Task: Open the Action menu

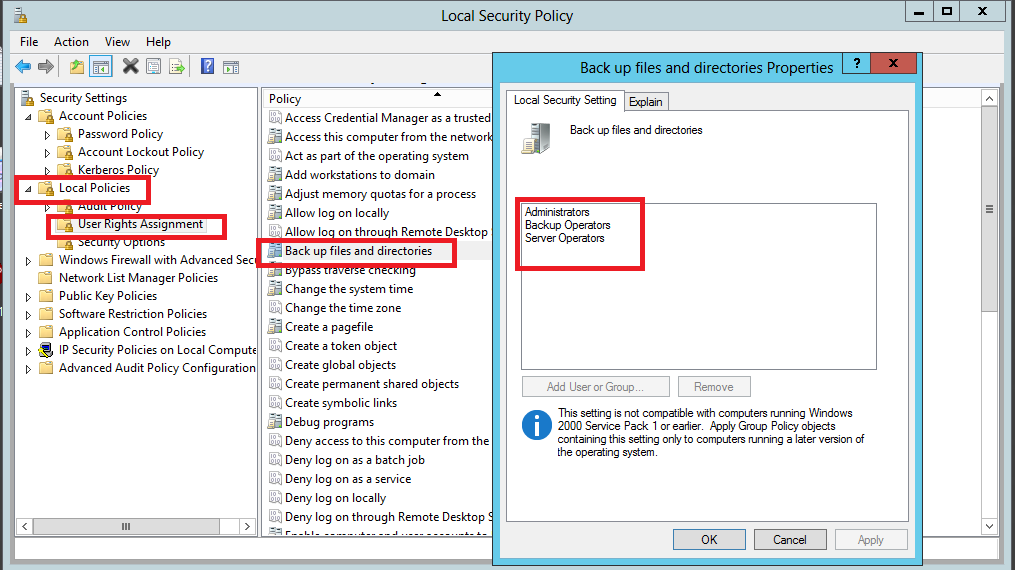Action: click(71, 41)
